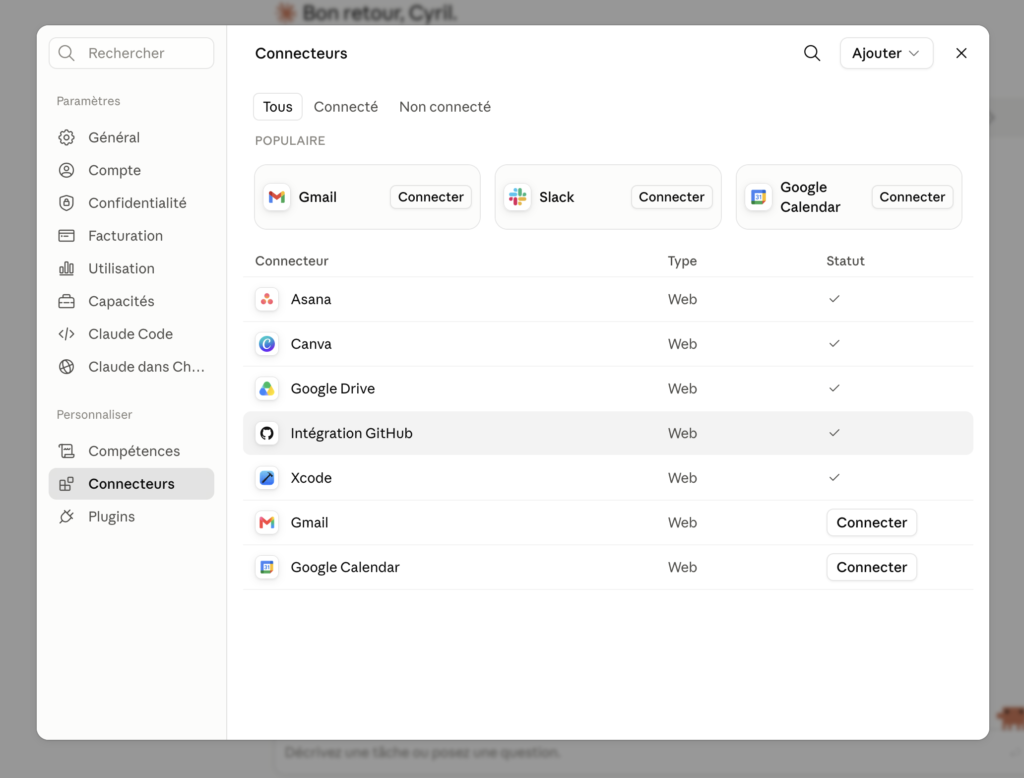Click the Capacités briefcase icon
This screenshot has width=1024, height=778.
(67, 301)
